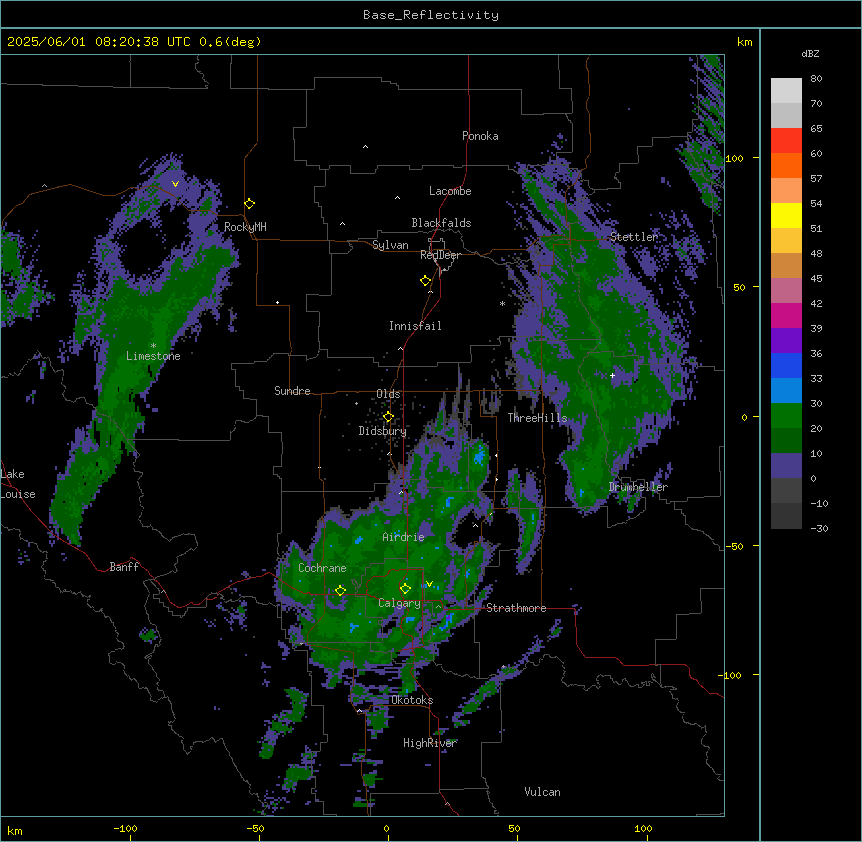Click the Calgary city label
This screenshot has width=862, height=842.
coord(399,603)
